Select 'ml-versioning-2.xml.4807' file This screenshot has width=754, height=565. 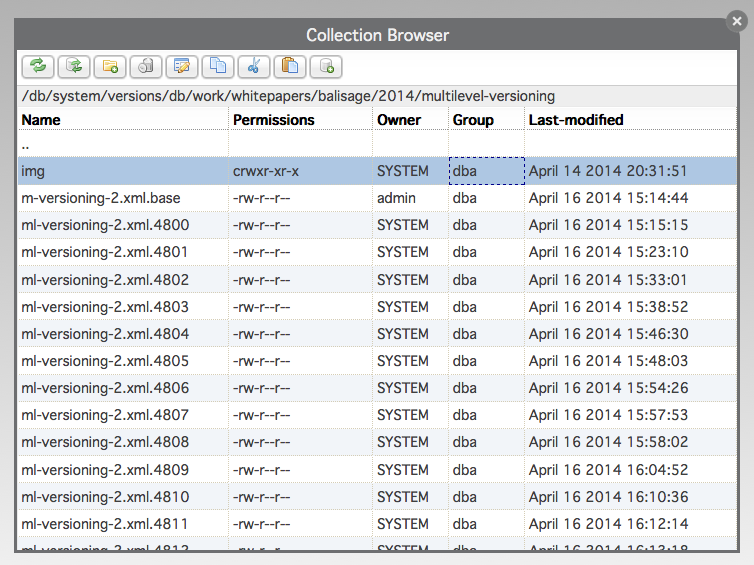pos(377,415)
